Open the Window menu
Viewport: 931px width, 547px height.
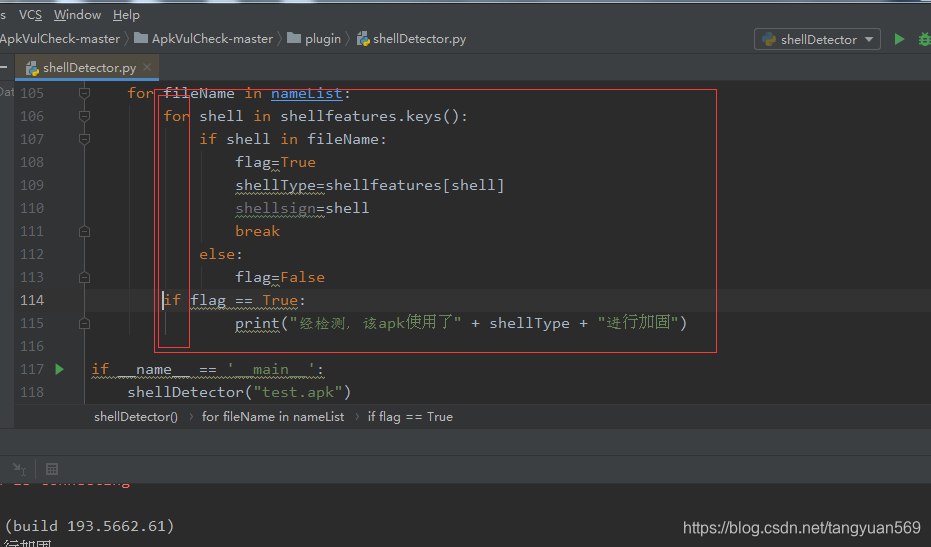coord(77,15)
